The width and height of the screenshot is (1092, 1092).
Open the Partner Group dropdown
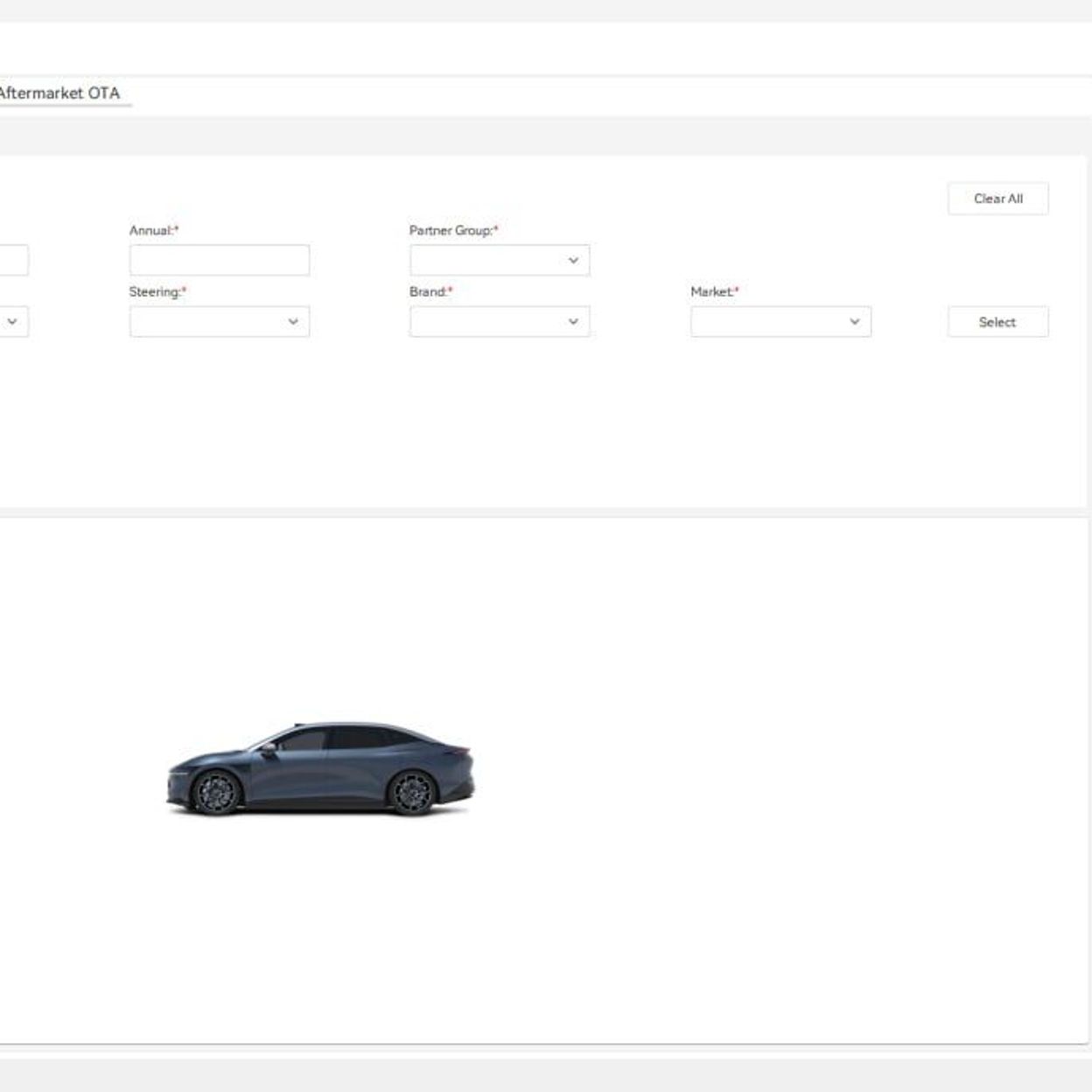500,260
